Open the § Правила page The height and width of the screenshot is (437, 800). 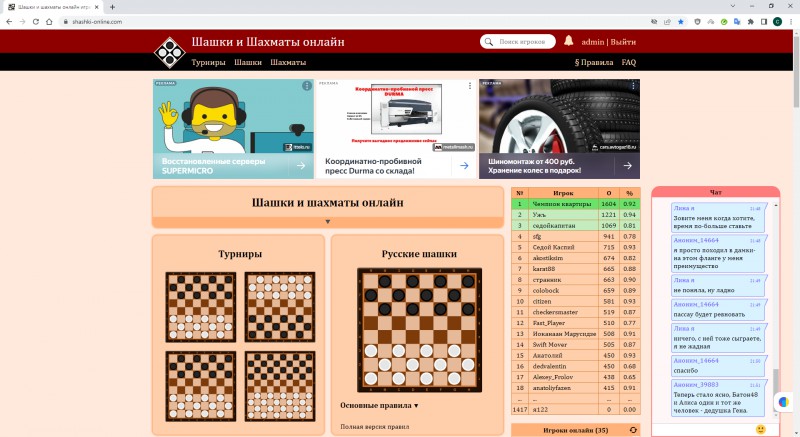point(594,62)
